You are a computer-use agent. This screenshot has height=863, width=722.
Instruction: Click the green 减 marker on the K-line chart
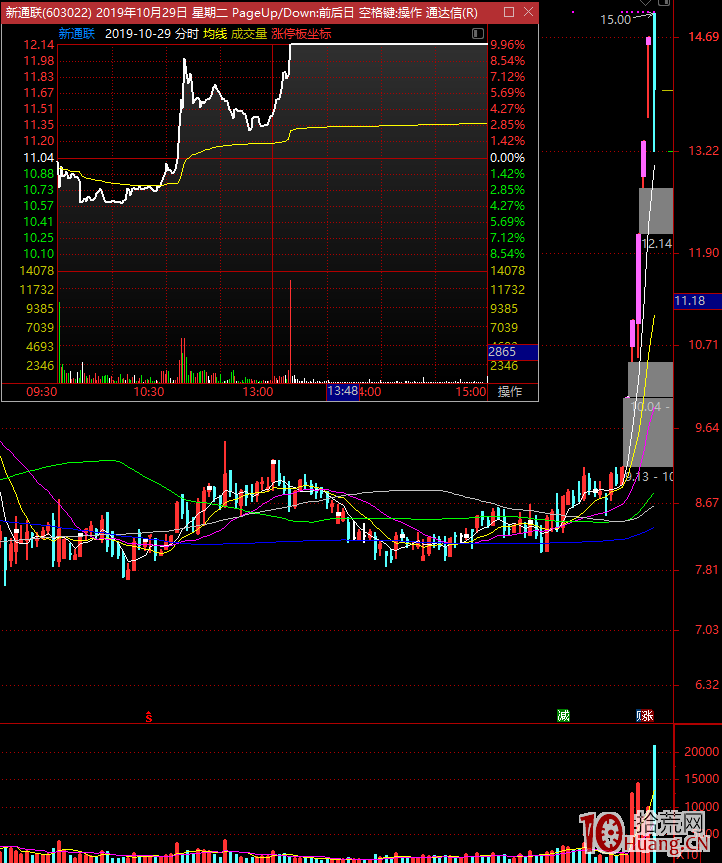[x=564, y=715]
